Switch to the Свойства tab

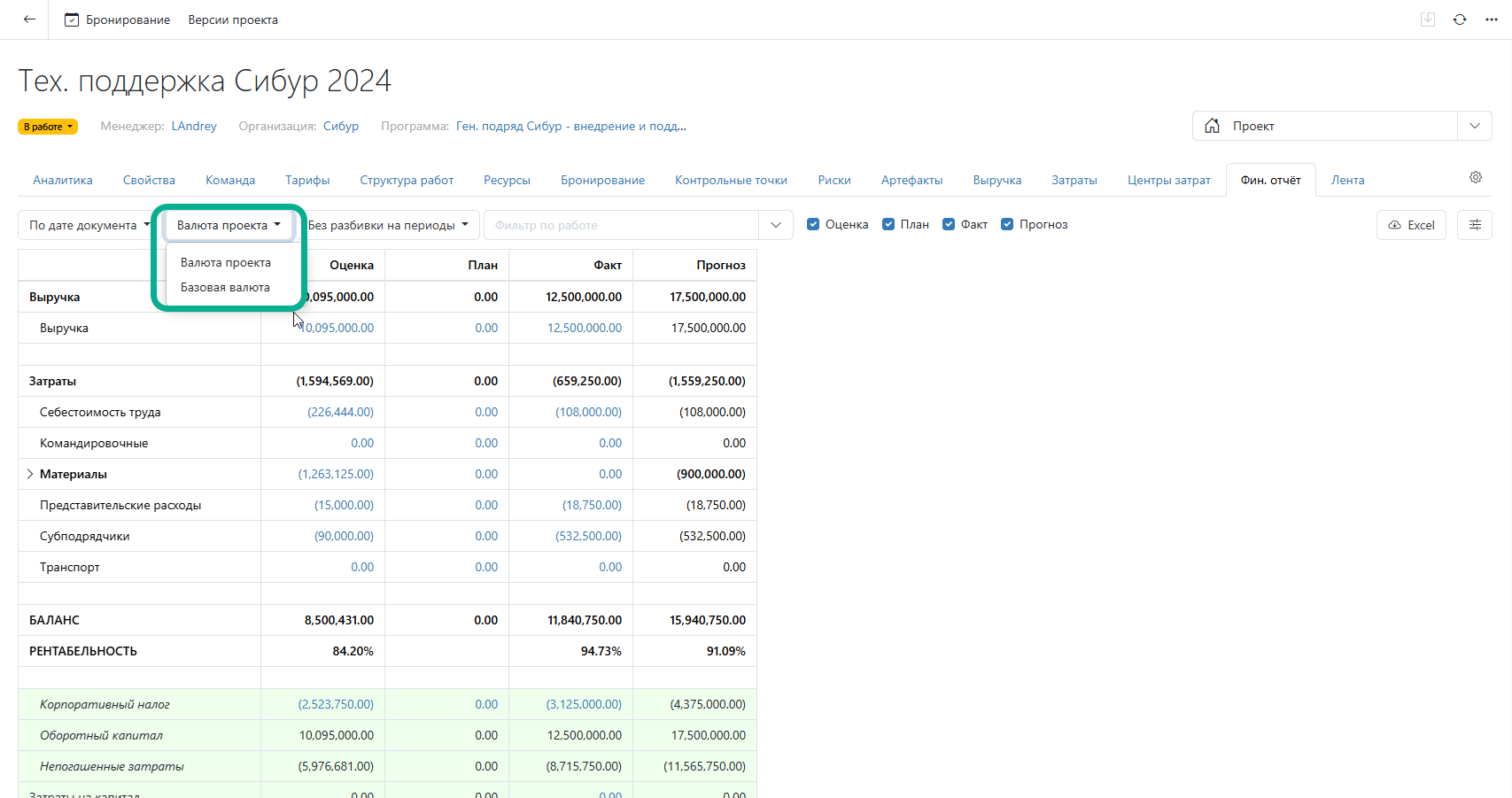click(x=149, y=180)
